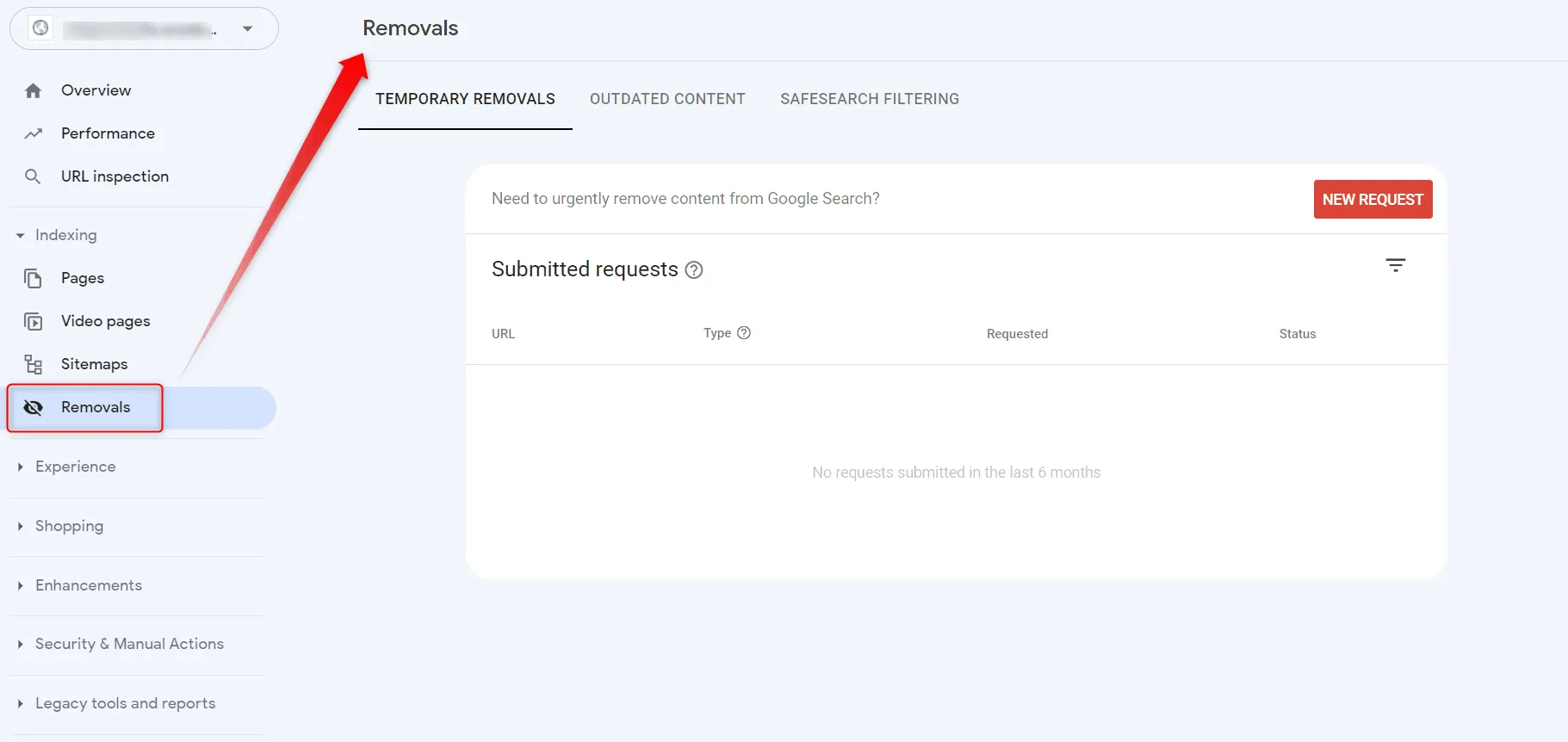Click the 'No requests submitted' message
The image size is (1568, 742).
[957, 473]
